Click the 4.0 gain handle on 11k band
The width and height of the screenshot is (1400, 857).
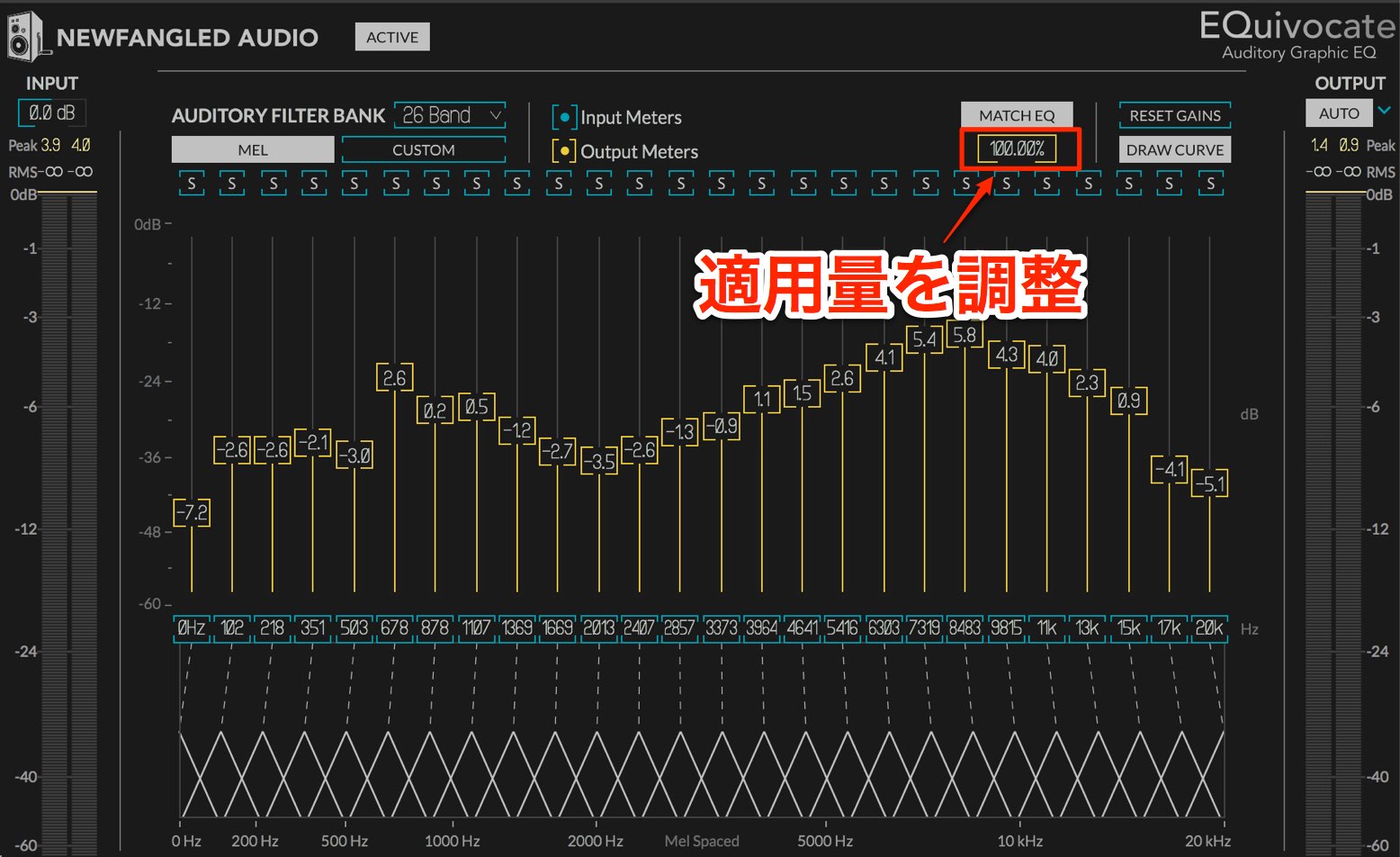[x=1047, y=358]
